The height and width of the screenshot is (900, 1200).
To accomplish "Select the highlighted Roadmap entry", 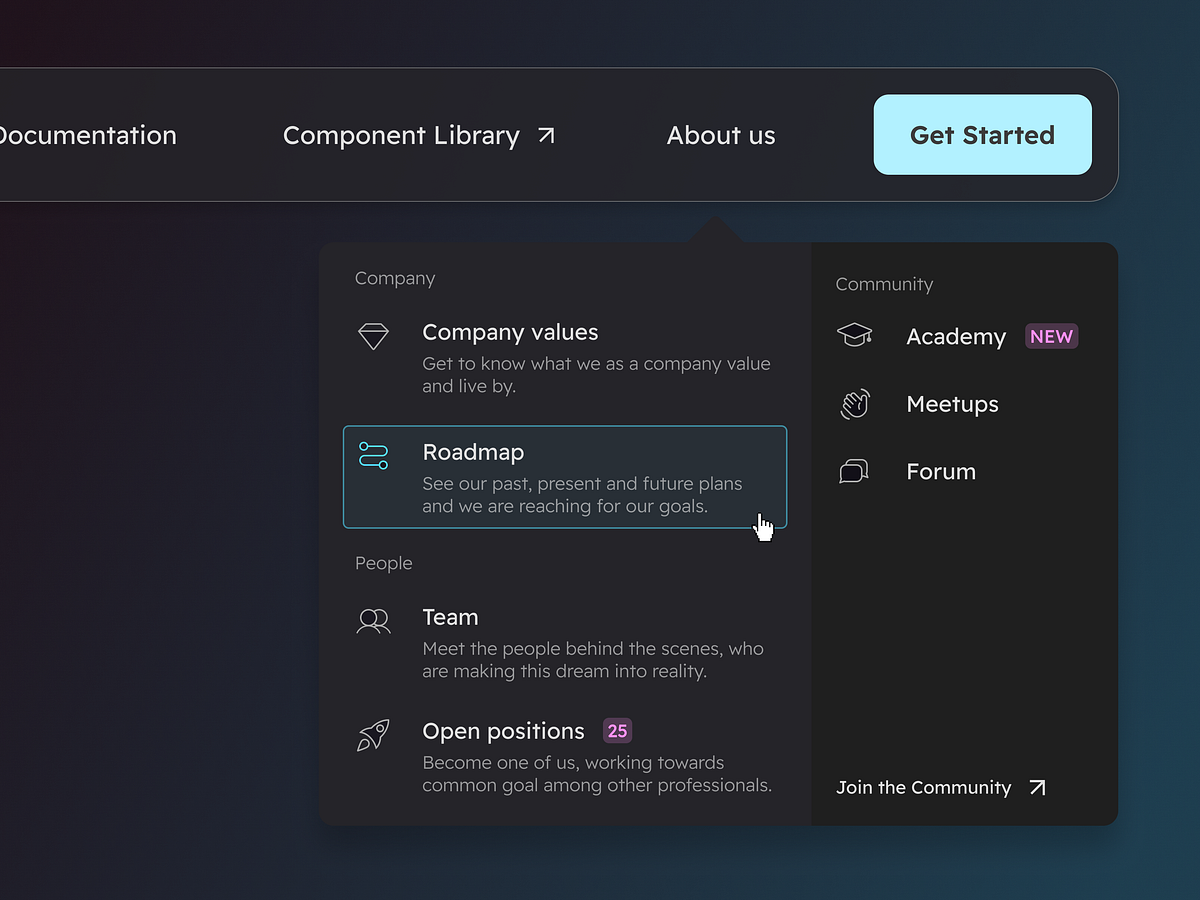I will click(x=565, y=477).
